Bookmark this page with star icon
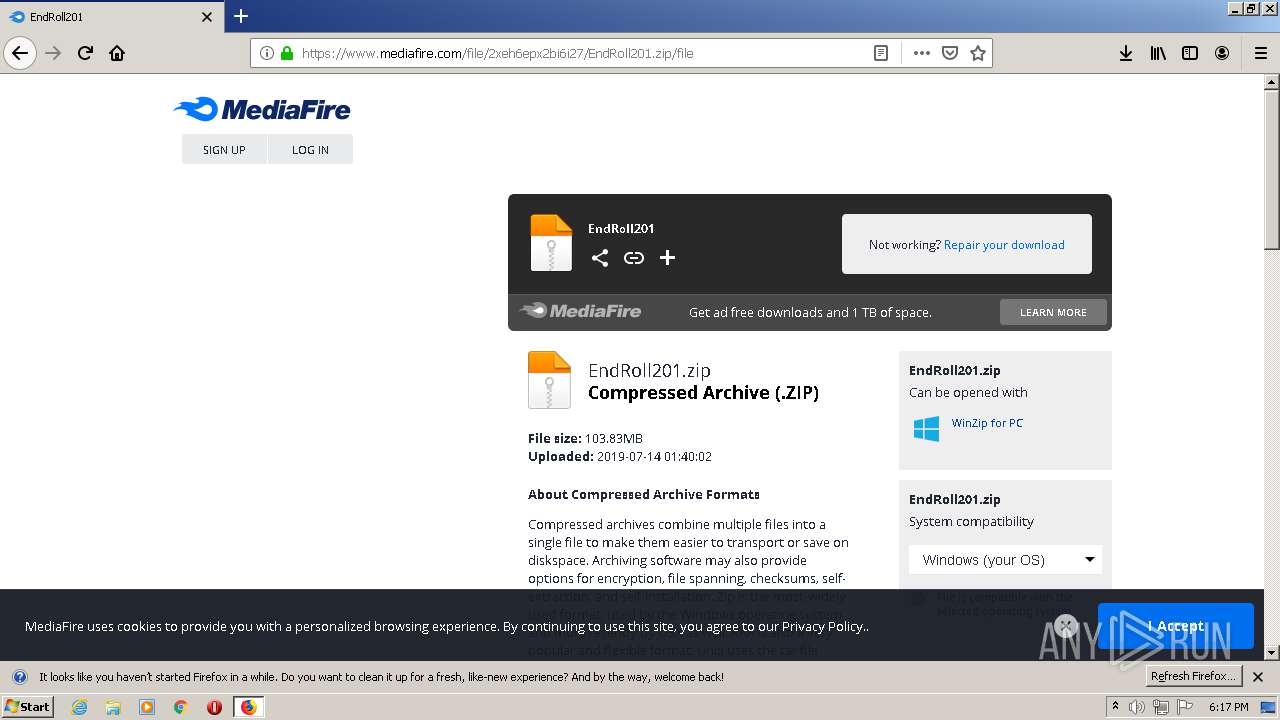The height and width of the screenshot is (720, 1280). coord(978,53)
